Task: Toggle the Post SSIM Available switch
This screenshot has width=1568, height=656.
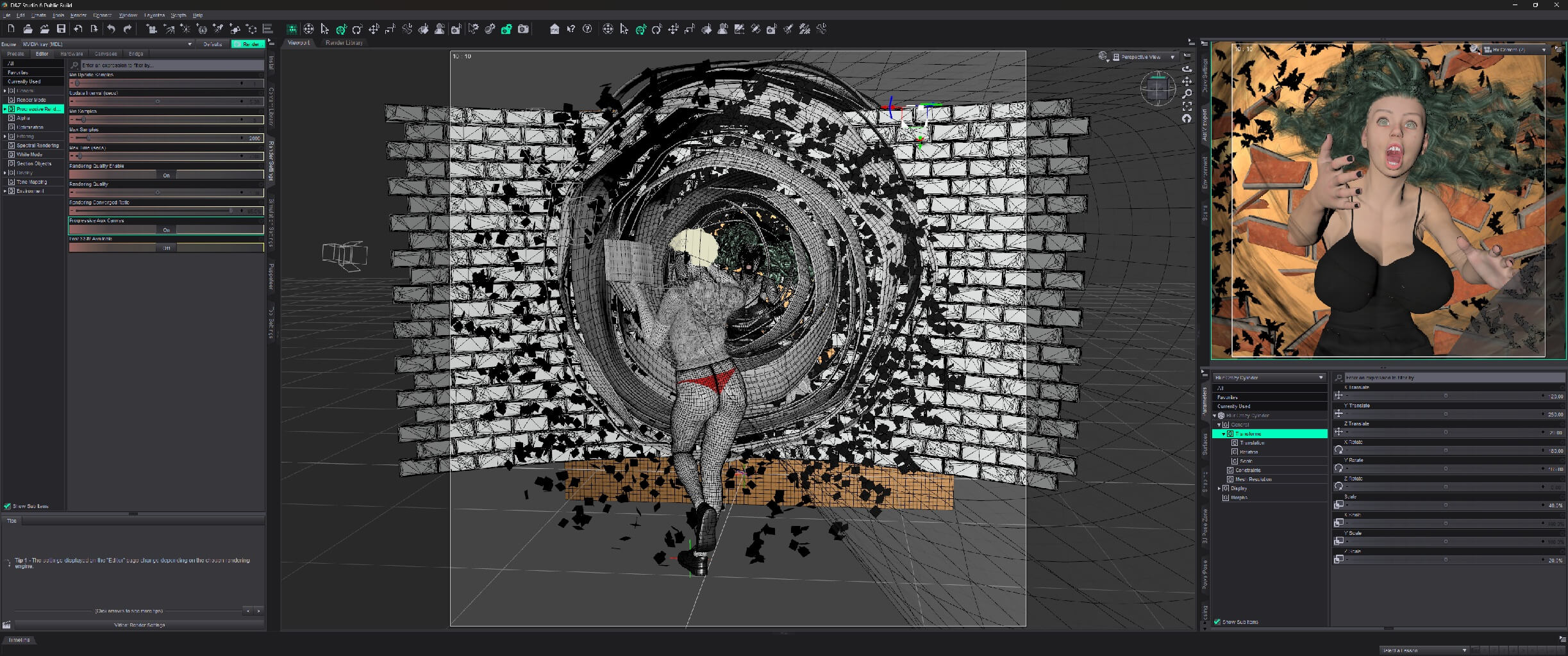Action: (x=166, y=248)
